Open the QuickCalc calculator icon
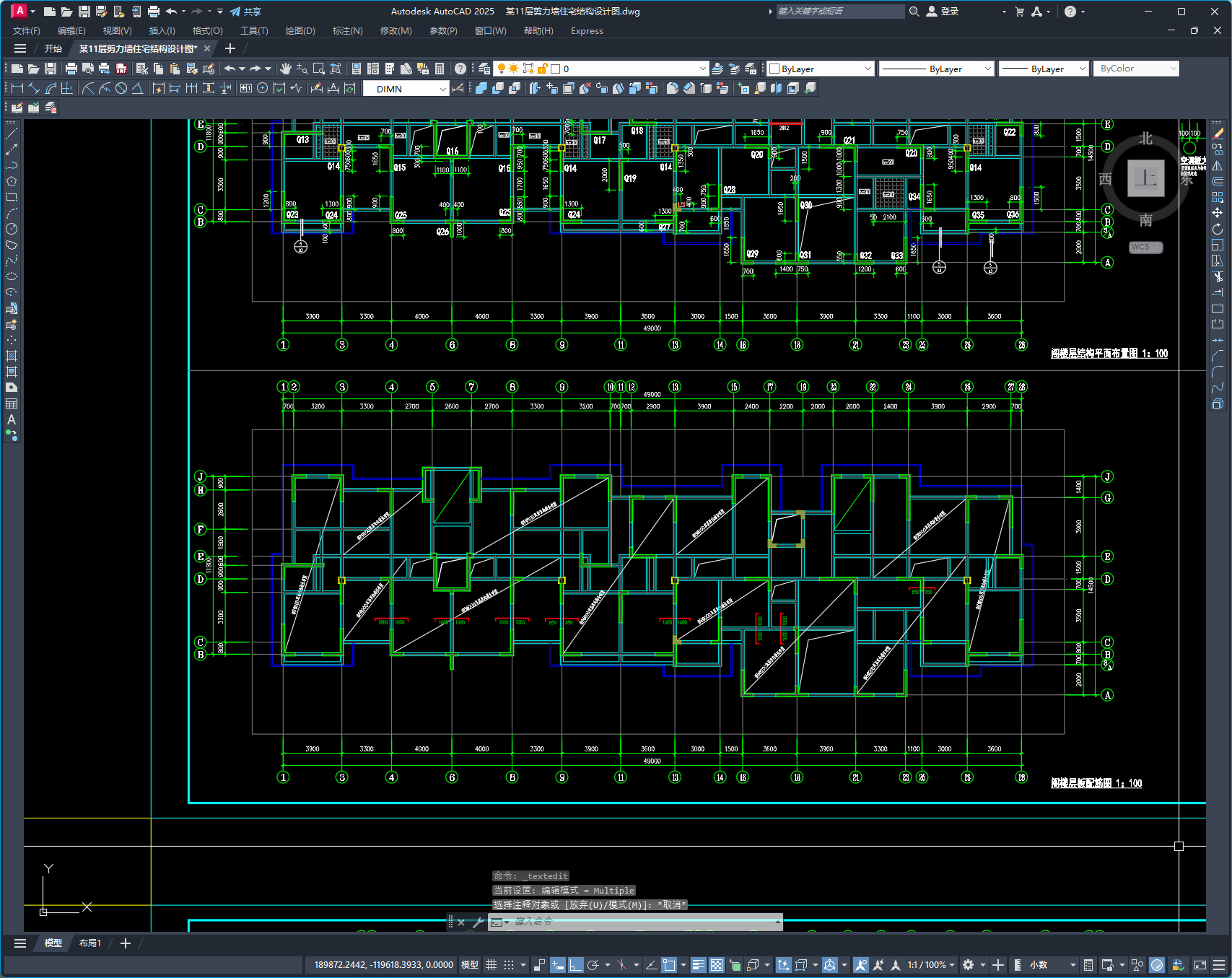 [x=440, y=69]
